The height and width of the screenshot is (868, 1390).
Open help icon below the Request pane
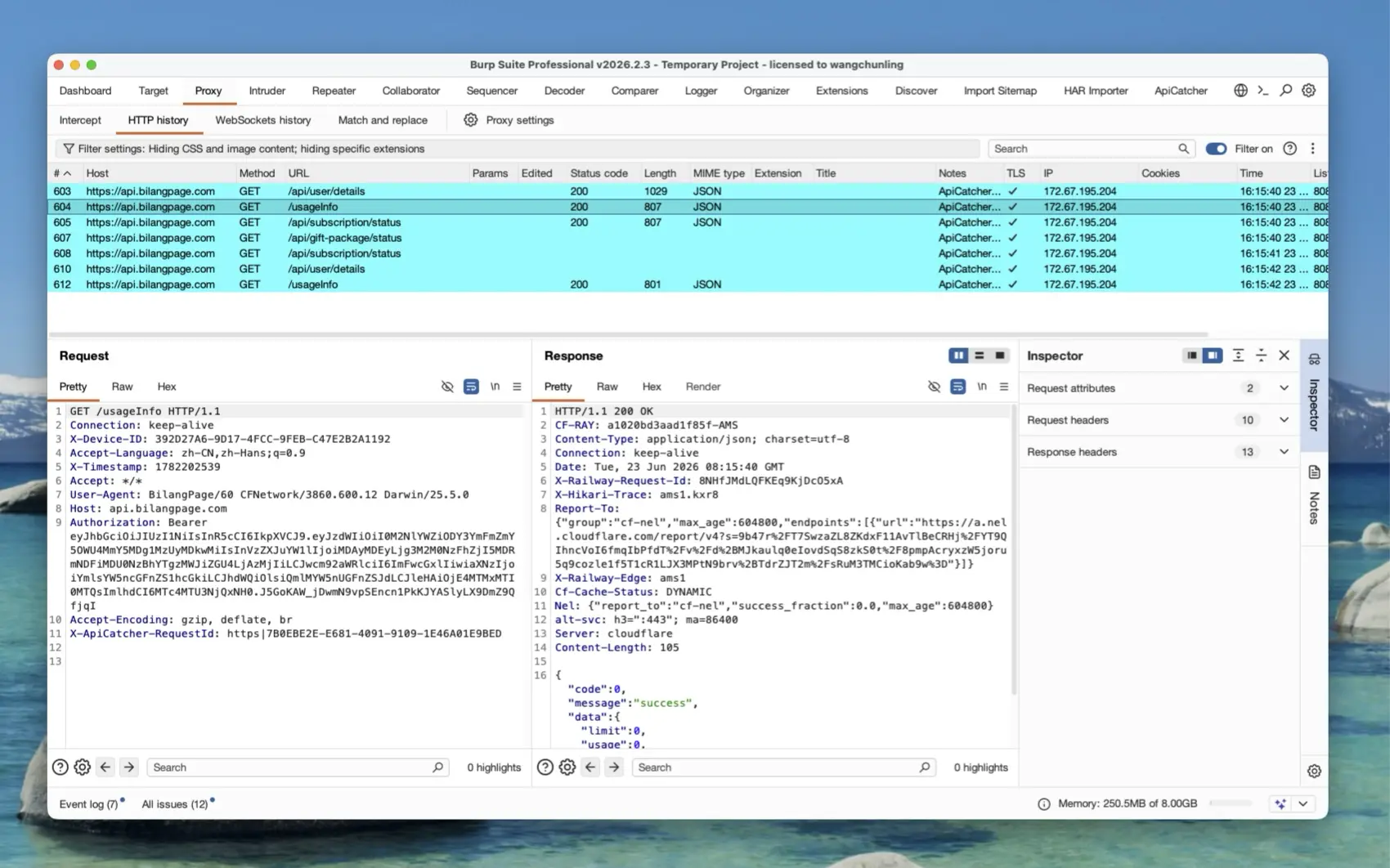[60, 767]
